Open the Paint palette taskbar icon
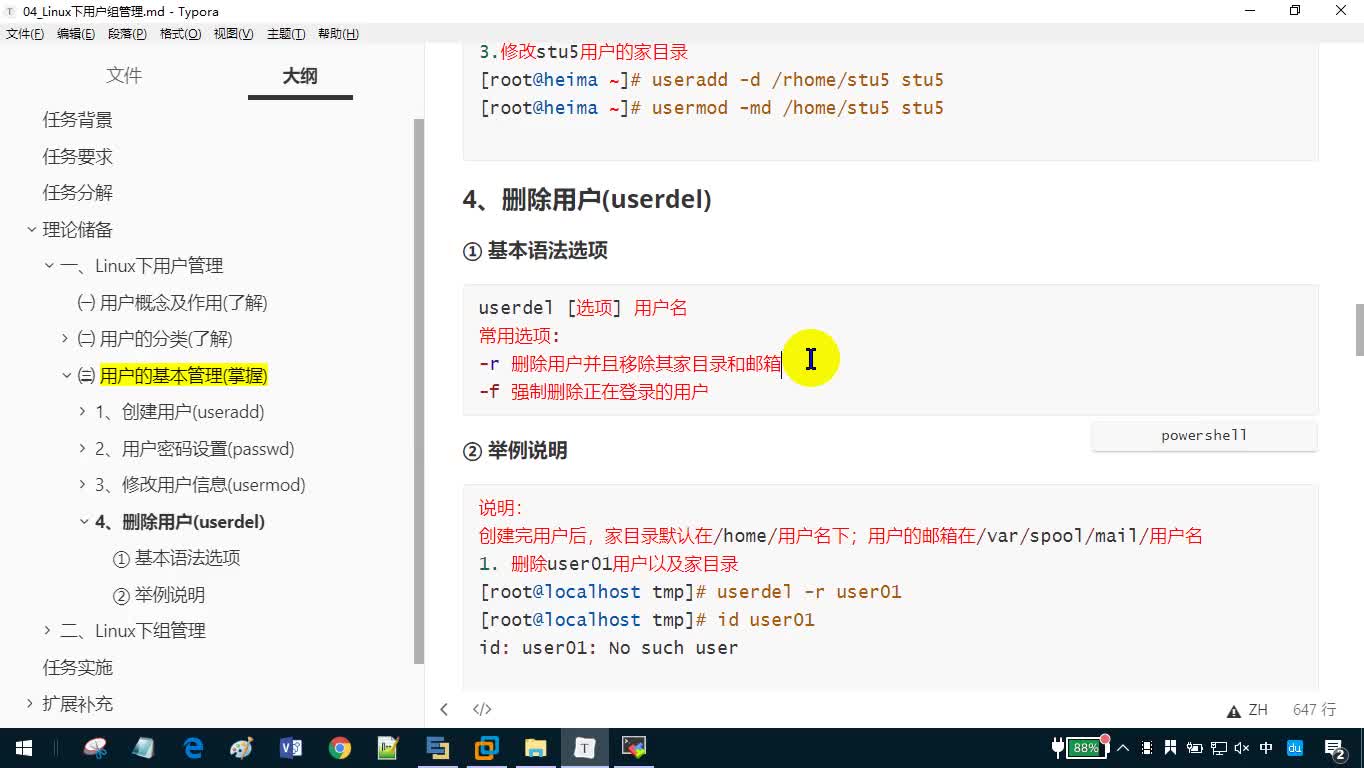Image resolution: width=1364 pixels, height=768 pixels. click(x=242, y=748)
